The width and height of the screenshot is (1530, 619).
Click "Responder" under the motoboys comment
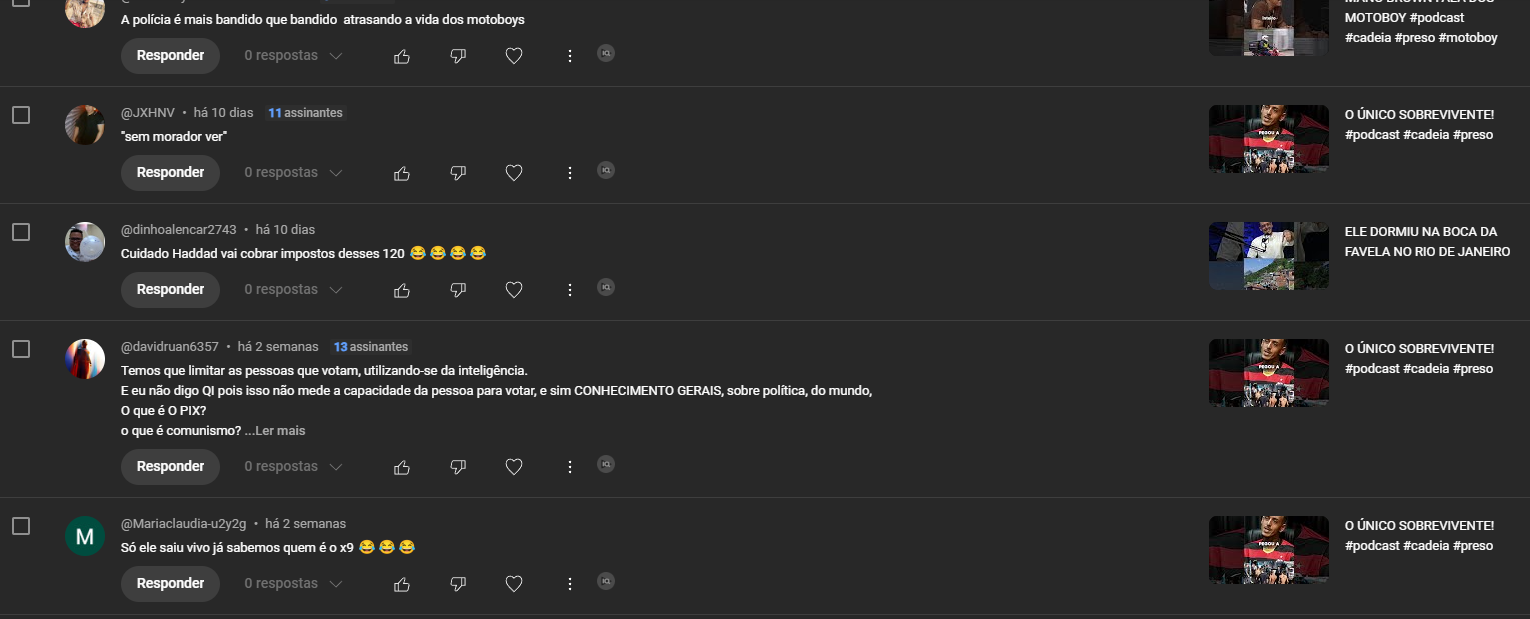click(170, 56)
